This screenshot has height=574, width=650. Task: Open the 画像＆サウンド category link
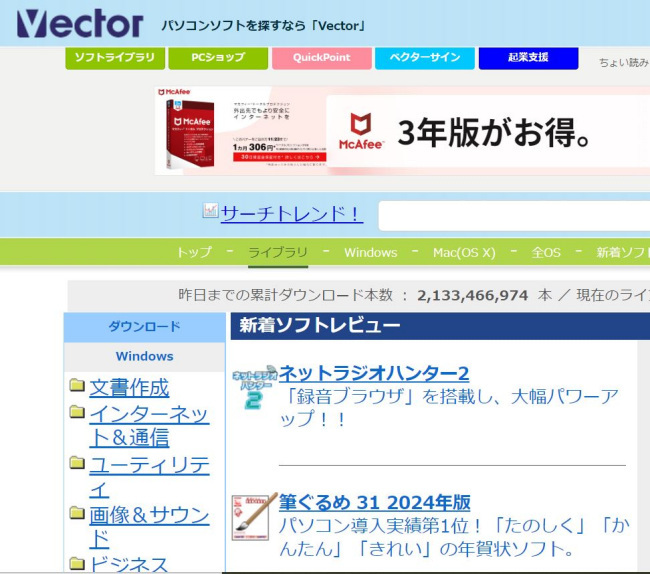[x=149, y=527]
